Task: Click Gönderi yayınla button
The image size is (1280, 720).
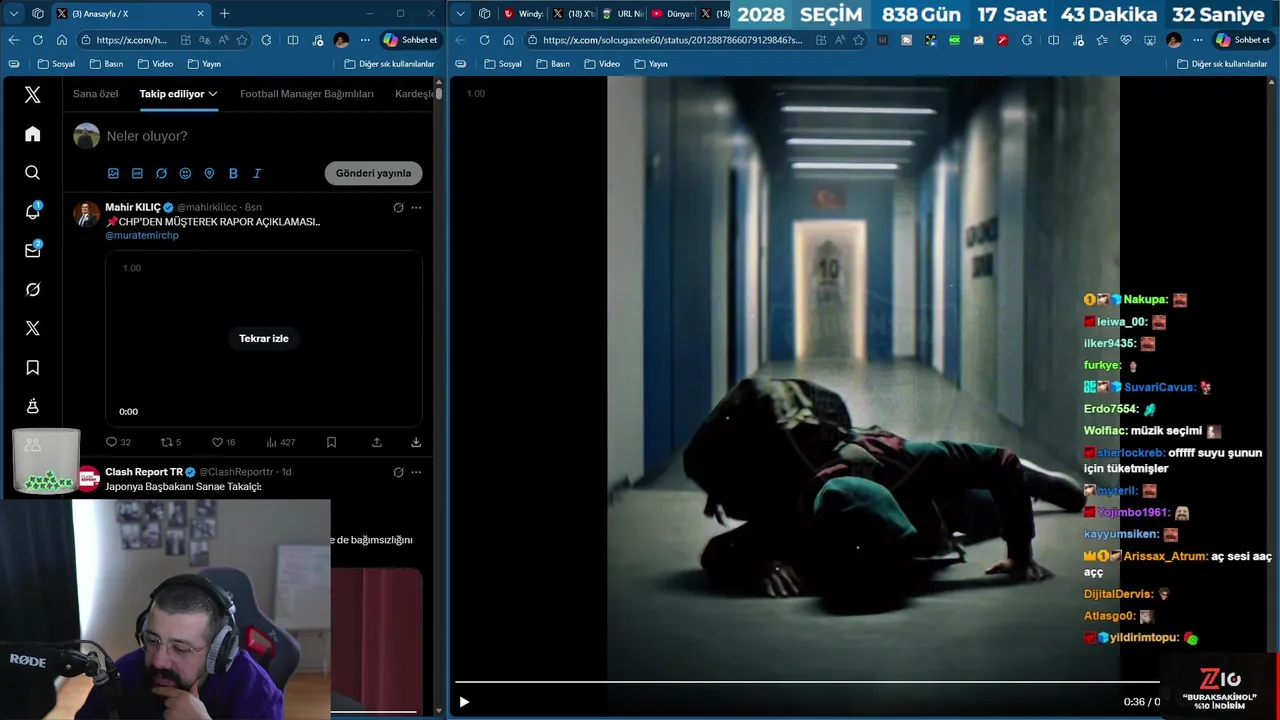Action: [373, 173]
